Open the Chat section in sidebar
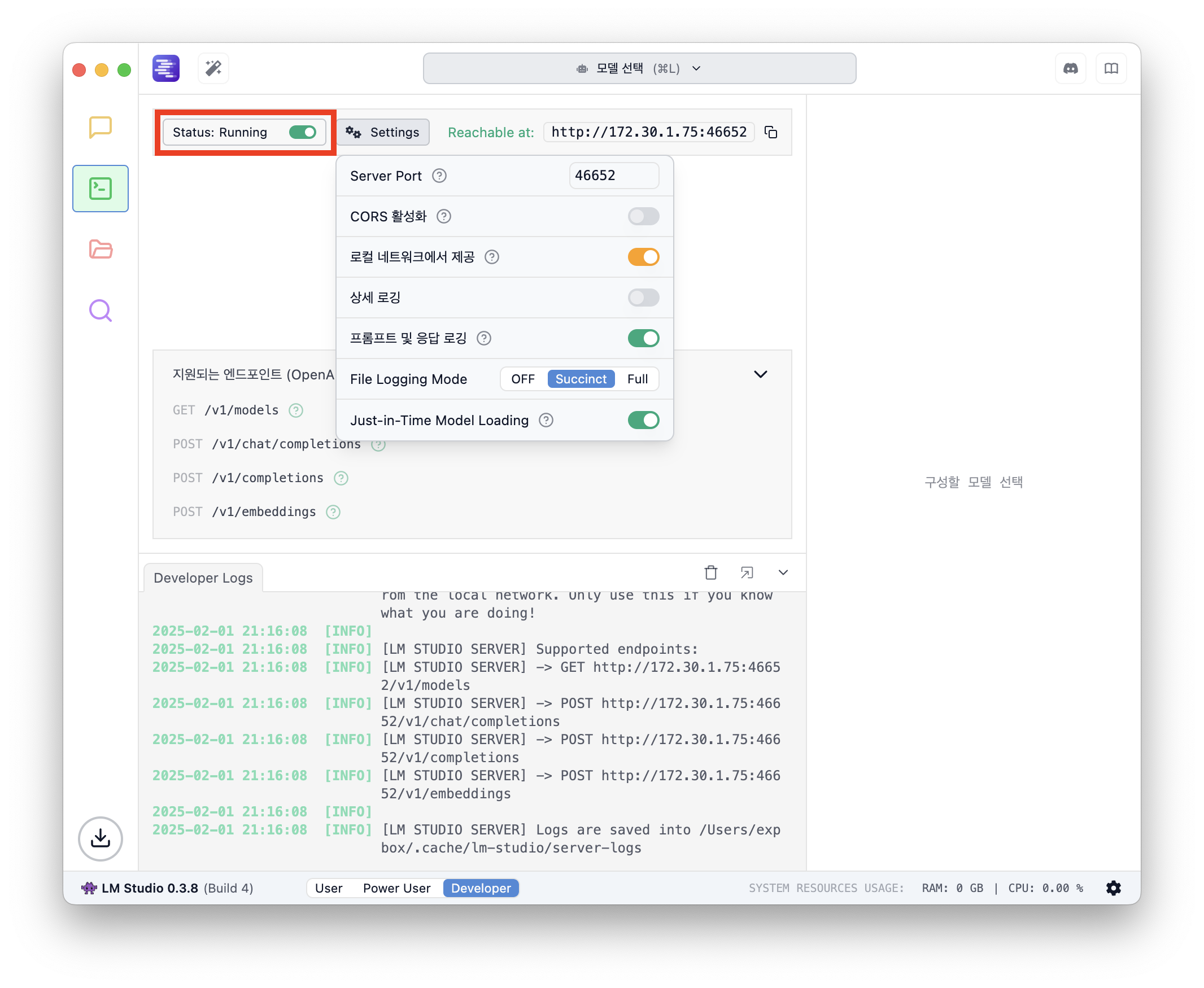1204x988 pixels. tap(100, 127)
